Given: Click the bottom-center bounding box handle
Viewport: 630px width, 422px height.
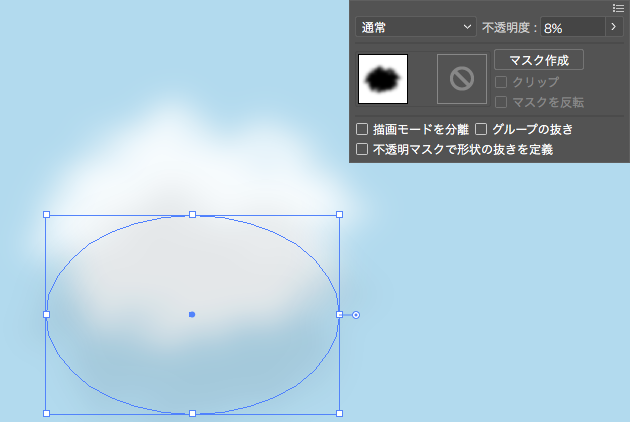Looking at the screenshot, I should [x=192, y=413].
